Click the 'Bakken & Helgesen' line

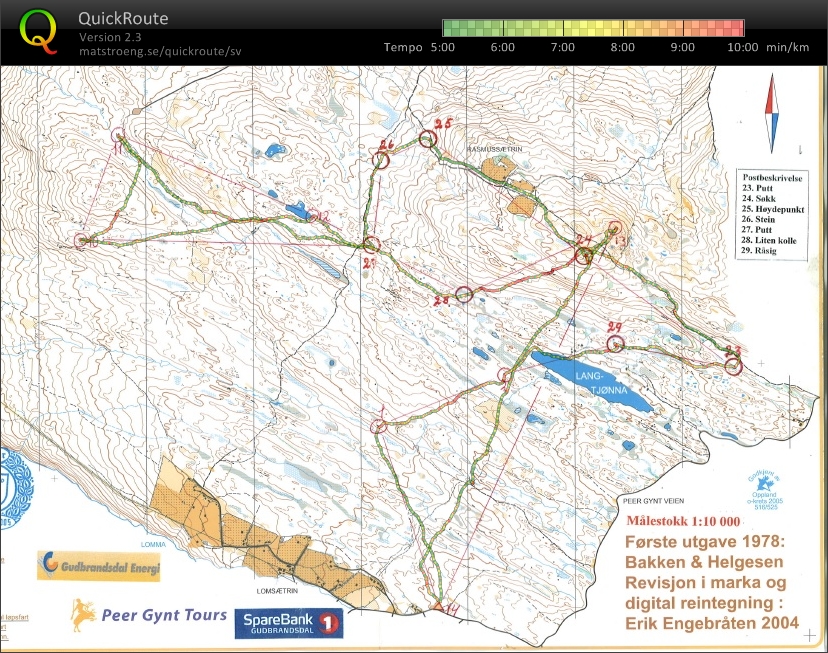pos(704,562)
